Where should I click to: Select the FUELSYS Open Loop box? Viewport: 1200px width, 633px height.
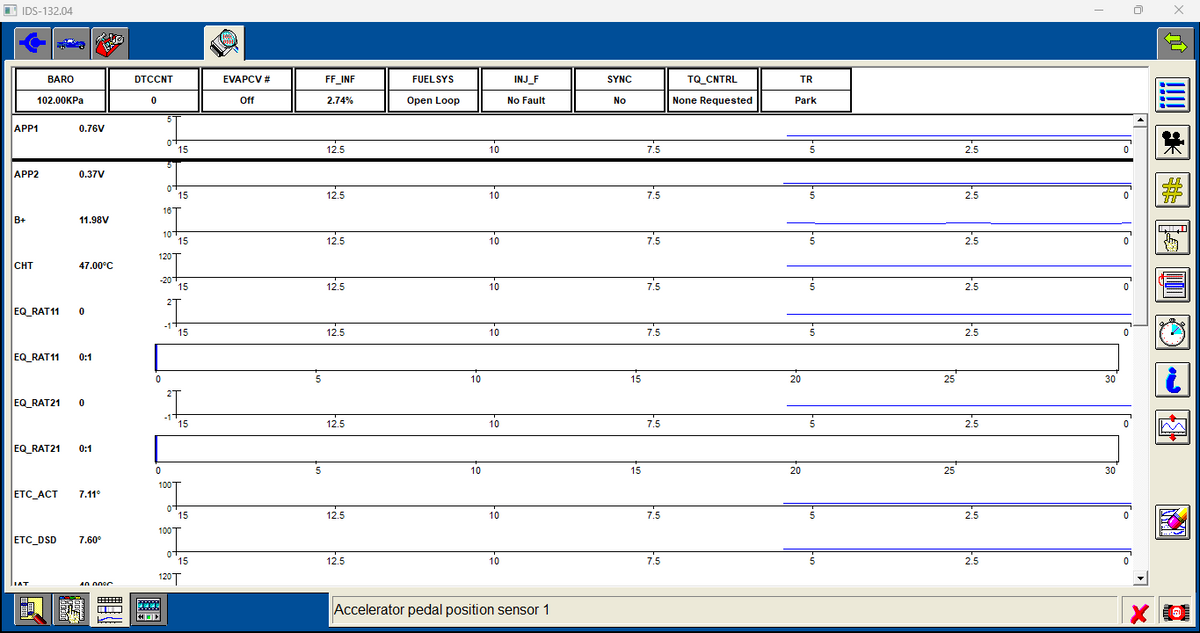tap(433, 90)
